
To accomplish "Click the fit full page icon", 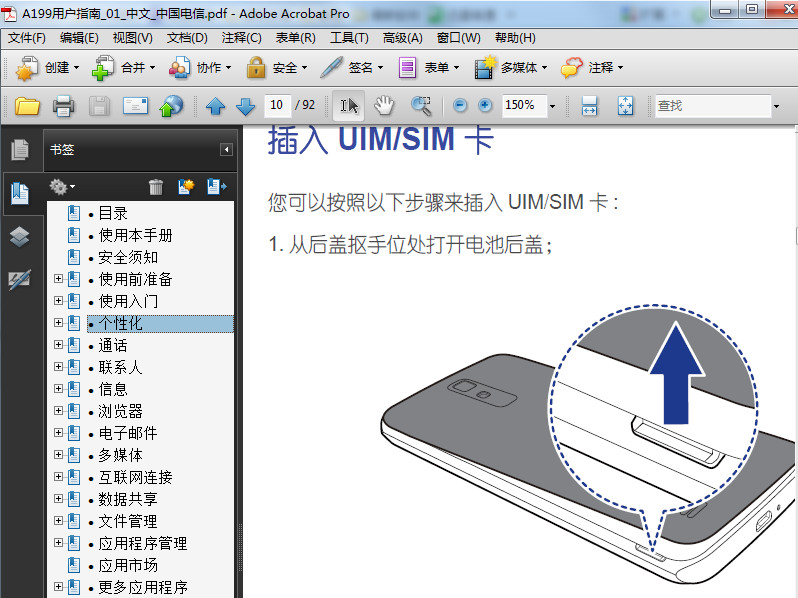I will (625, 106).
